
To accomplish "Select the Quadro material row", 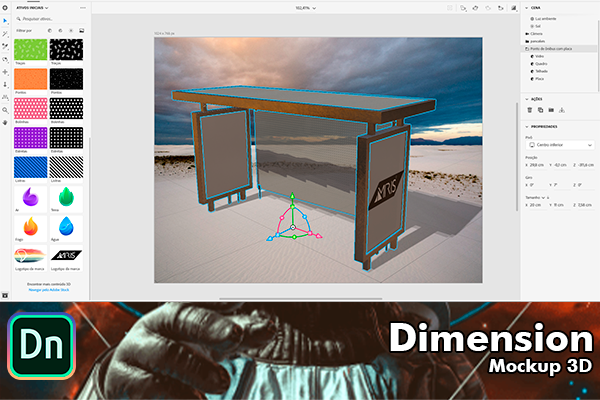I will tap(560, 64).
